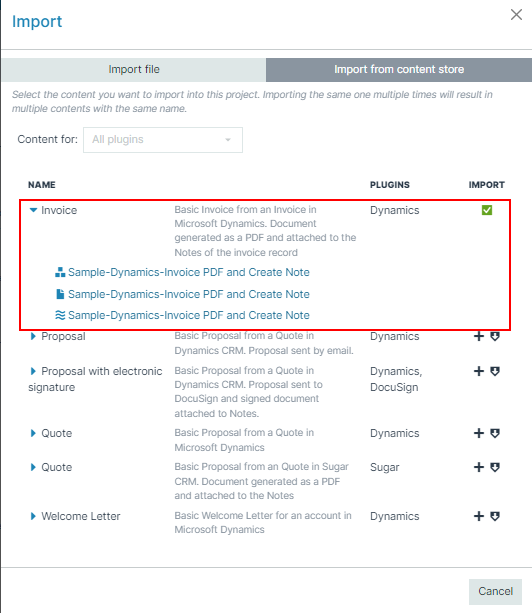Viewport: 532px width, 613px height.
Task: Click the plus icon for Sugar Quote
Action: pos(479,467)
